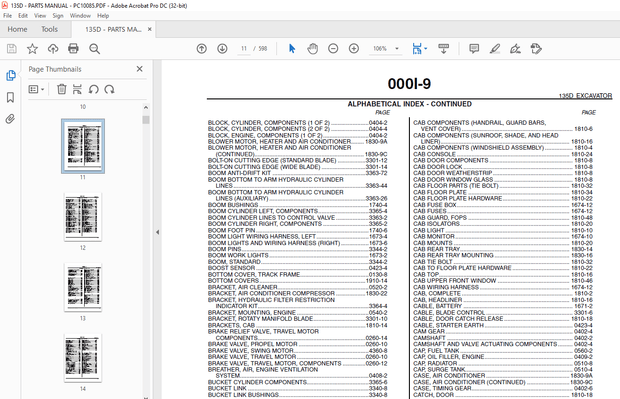The width and height of the screenshot is (620, 399).
Task: Open the find text magnifier tool
Action: (x=95, y=49)
